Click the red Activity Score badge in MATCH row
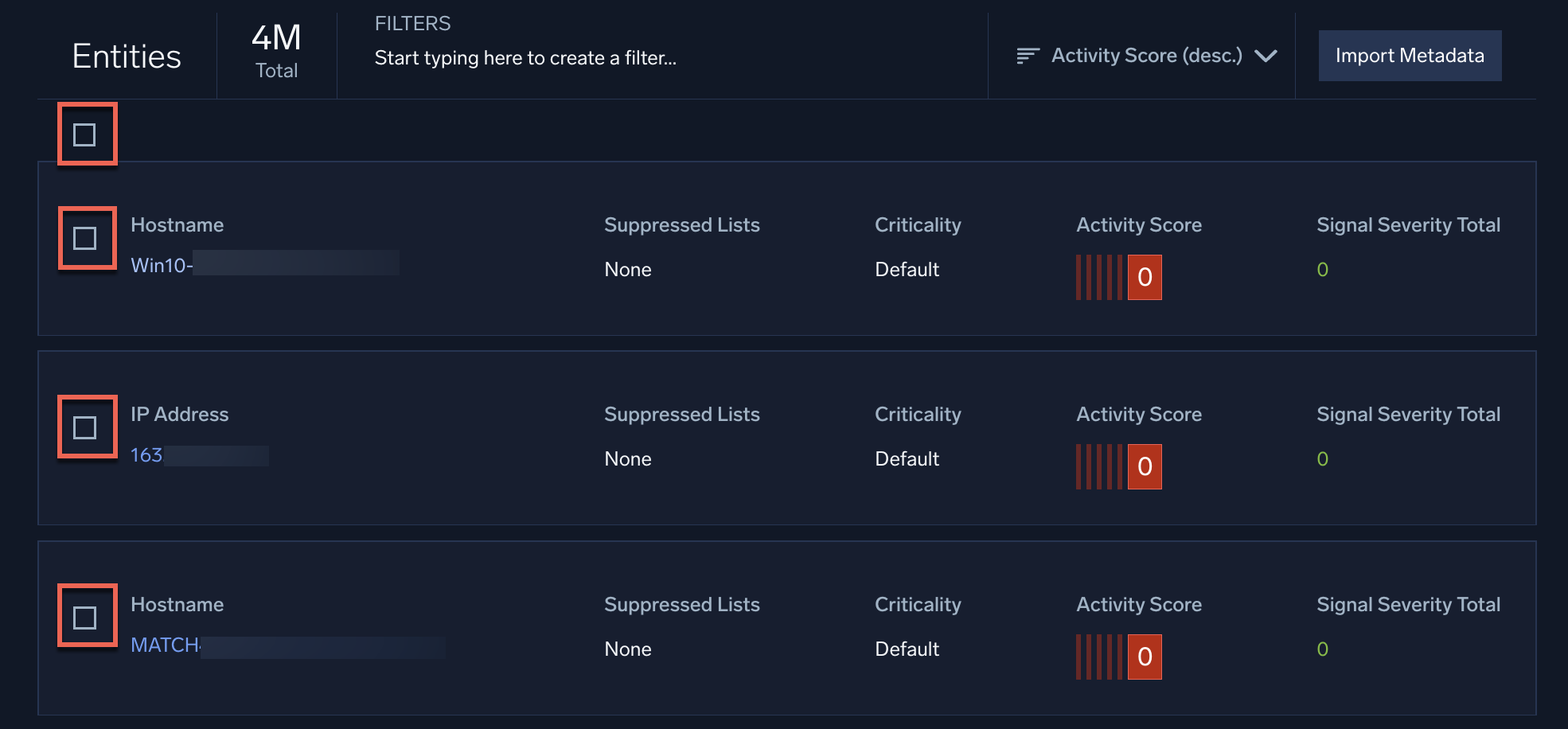 [x=1144, y=657]
